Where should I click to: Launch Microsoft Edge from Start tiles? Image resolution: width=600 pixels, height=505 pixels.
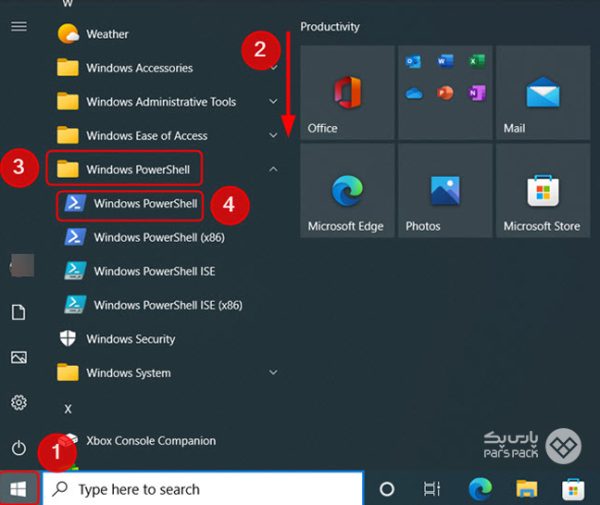(346, 191)
